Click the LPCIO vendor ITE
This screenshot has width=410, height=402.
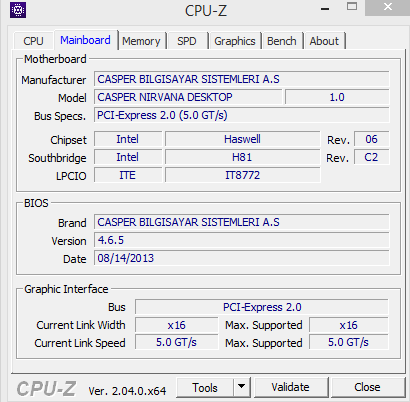click(x=128, y=175)
